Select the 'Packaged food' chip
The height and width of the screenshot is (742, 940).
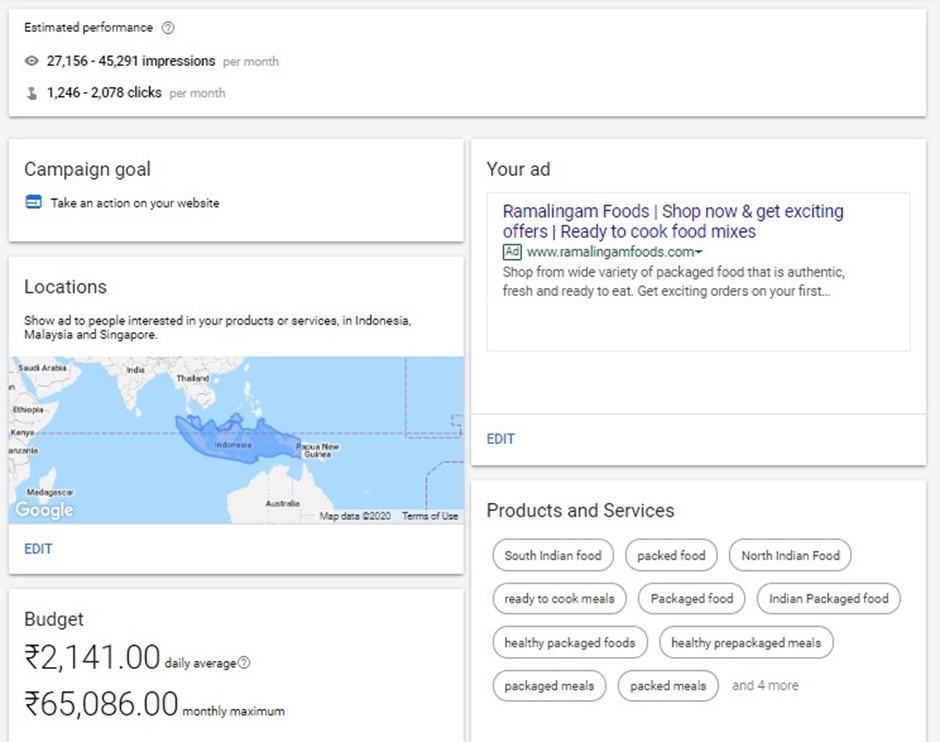692,598
